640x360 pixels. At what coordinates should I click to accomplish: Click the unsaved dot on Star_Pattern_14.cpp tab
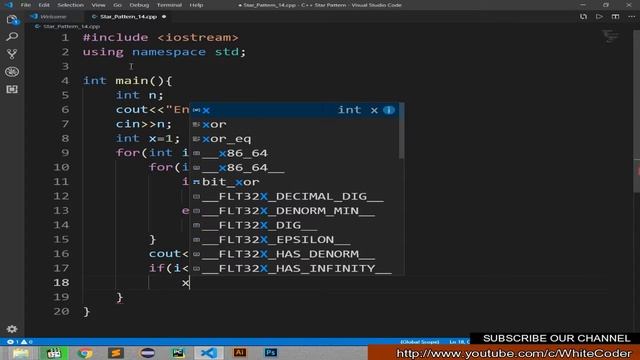point(164,17)
